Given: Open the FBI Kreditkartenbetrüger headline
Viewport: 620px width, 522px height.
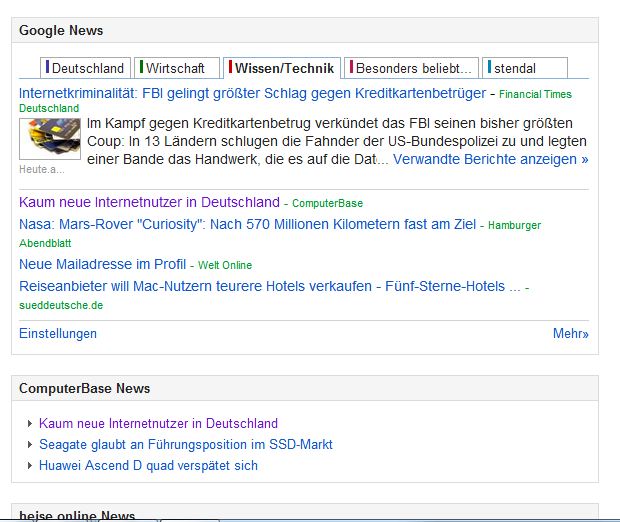Looking at the screenshot, I should click(x=252, y=93).
